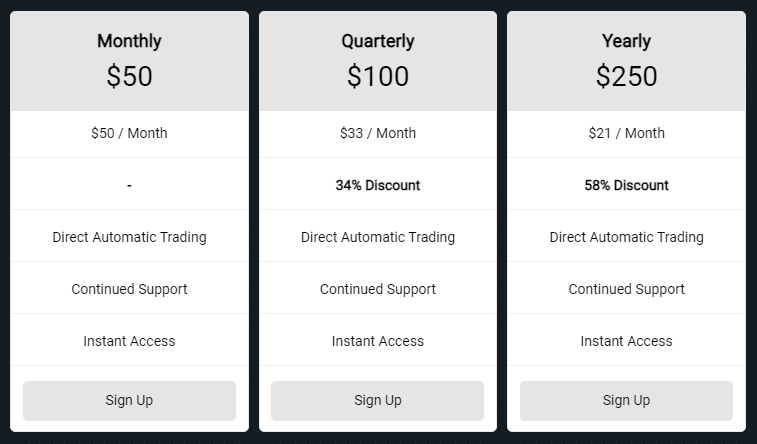
Task: Click the dash in Monthly discount row
Action: click(129, 185)
